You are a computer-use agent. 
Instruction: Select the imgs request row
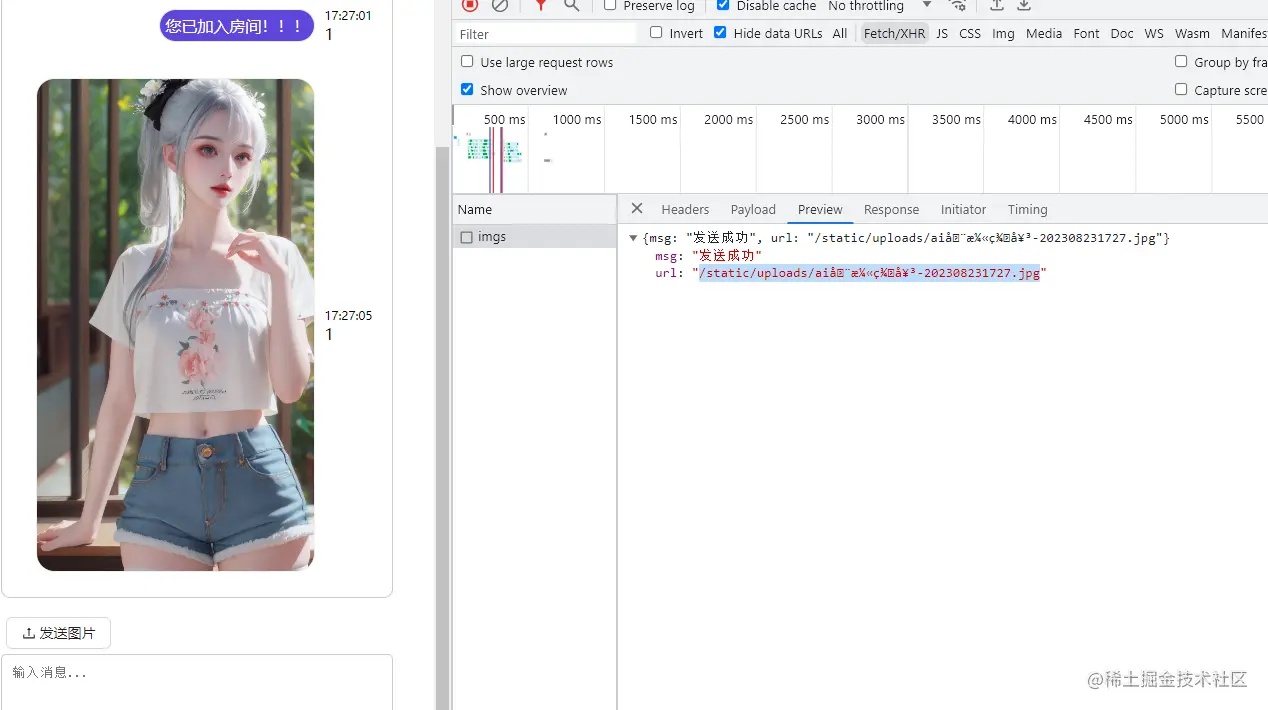[534, 237]
